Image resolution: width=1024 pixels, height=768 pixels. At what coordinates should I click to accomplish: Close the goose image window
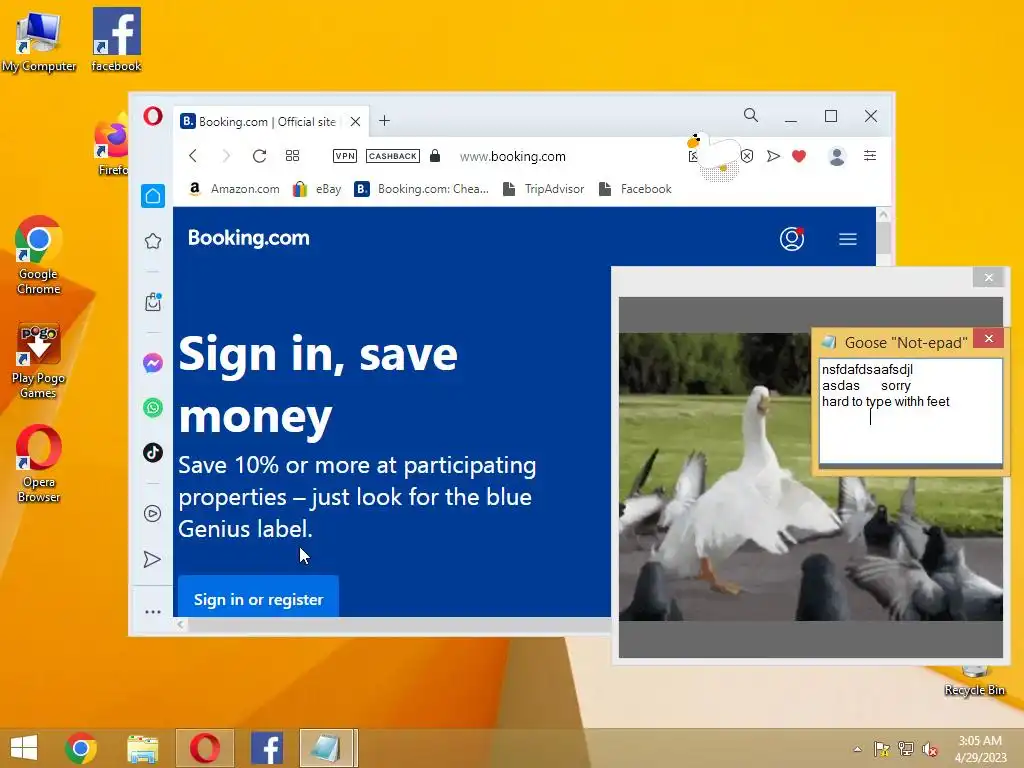[989, 278]
